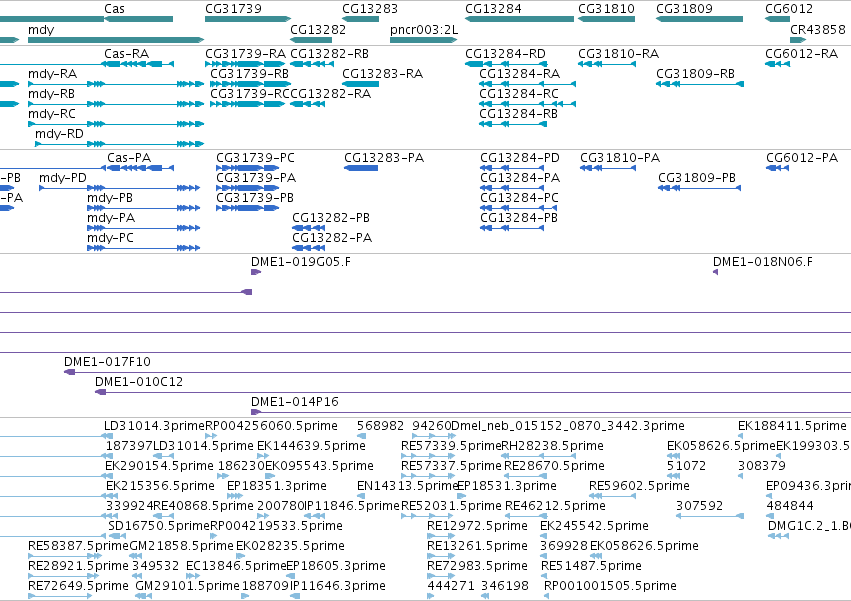The image size is (851, 601).
Task: Select the Cas-RA transcript
Action: point(139,64)
